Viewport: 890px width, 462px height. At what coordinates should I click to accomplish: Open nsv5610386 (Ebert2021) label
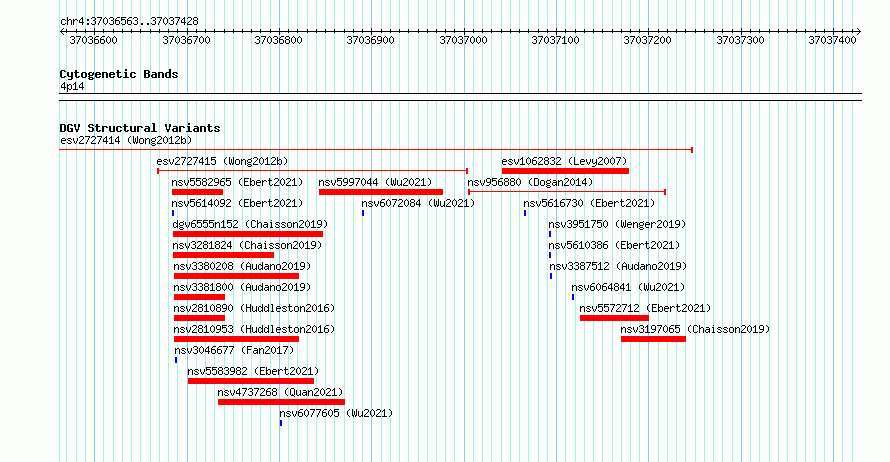(614, 245)
